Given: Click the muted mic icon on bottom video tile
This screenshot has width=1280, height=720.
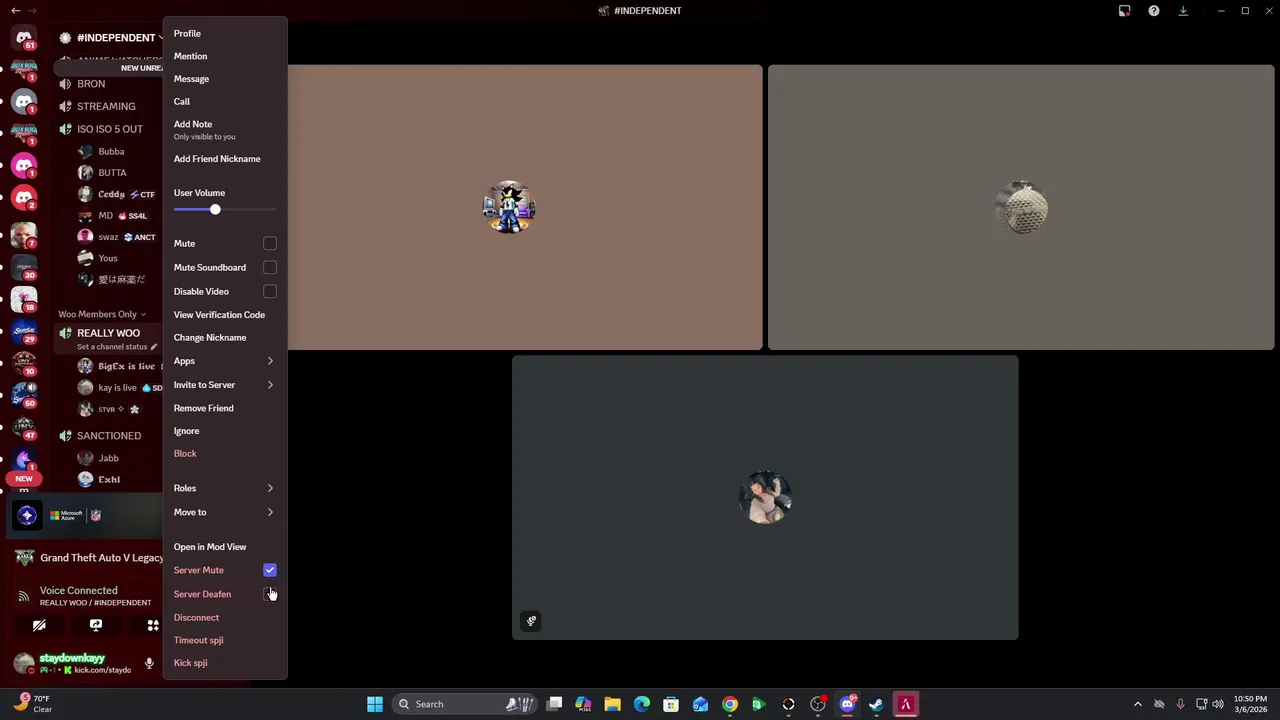Looking at the screenshot, I should (x=531, y=621).
